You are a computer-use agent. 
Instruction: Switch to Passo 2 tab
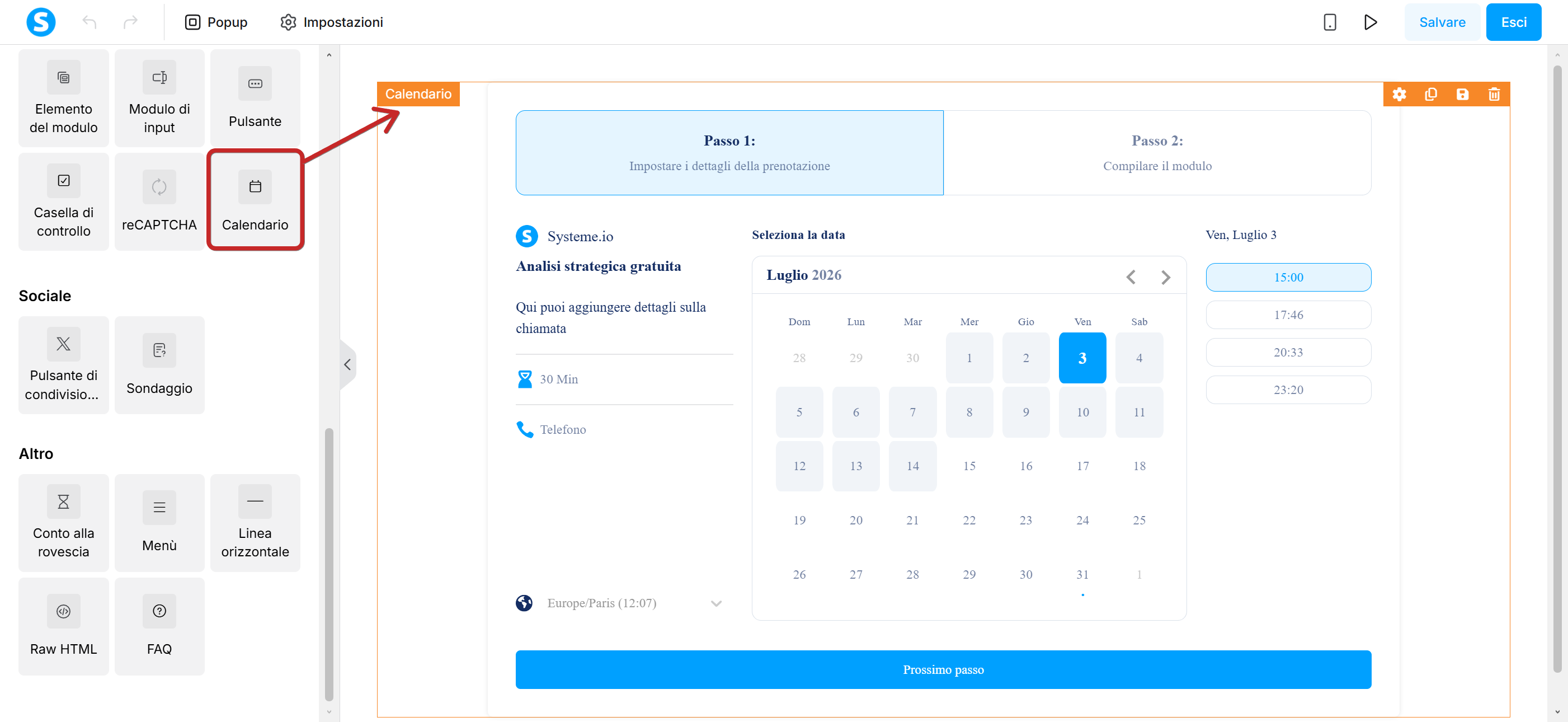[1156, 153]
